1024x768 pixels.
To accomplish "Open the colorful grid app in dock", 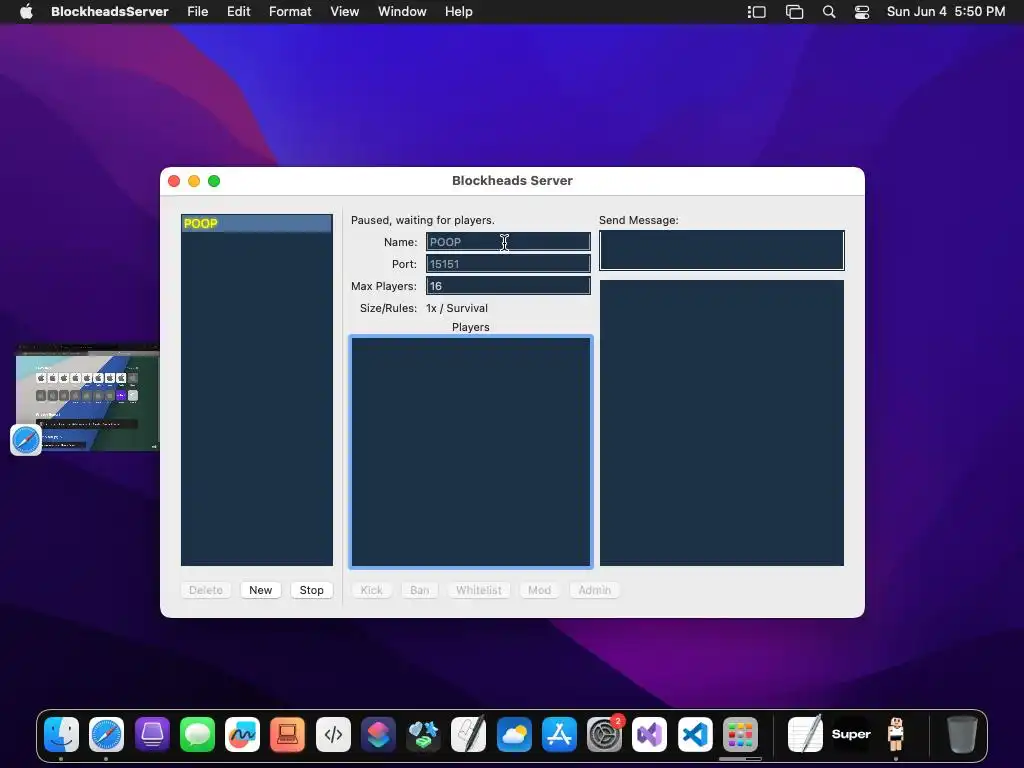I will (x=741, y=734).
